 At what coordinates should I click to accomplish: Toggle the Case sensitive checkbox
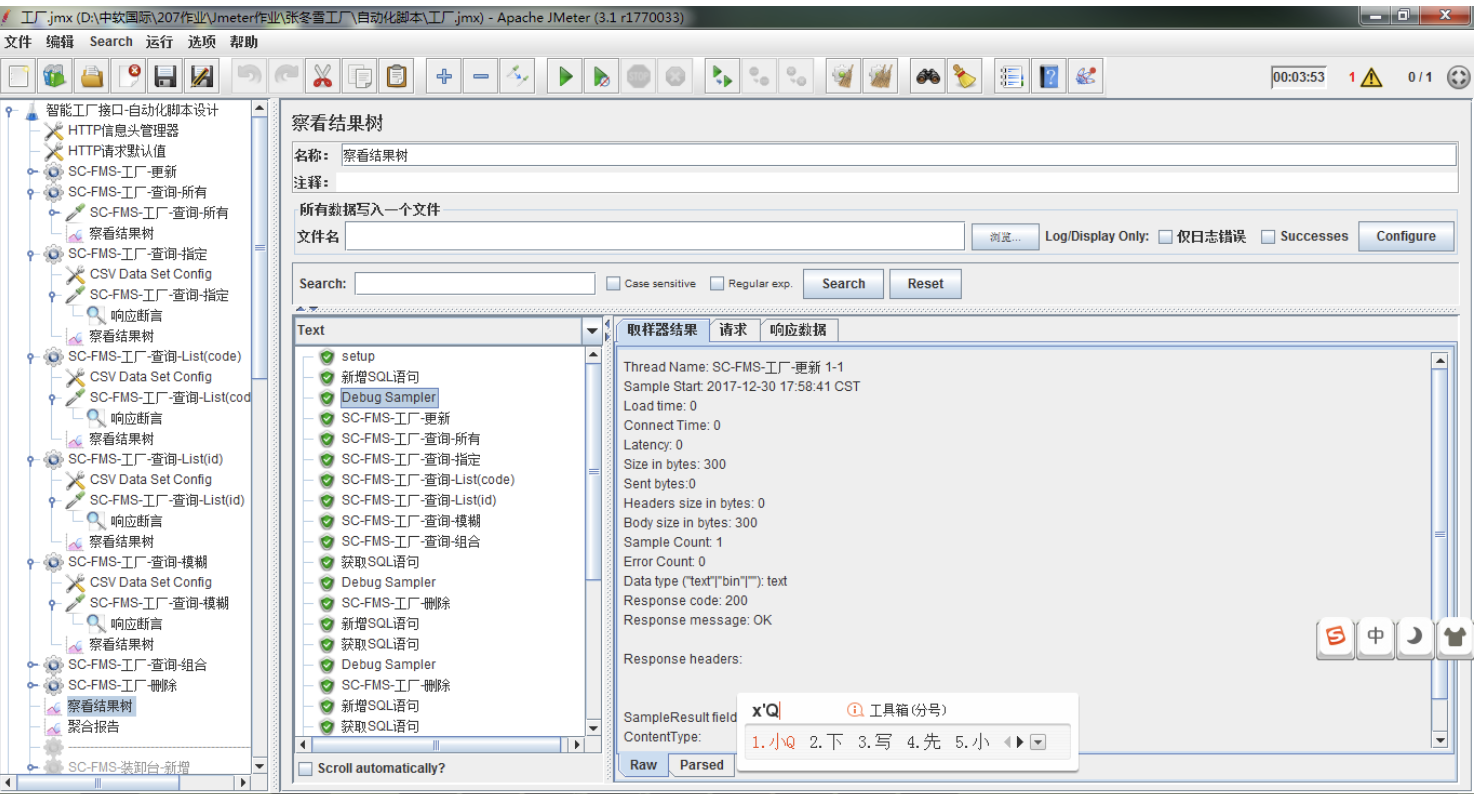[613, 284]
